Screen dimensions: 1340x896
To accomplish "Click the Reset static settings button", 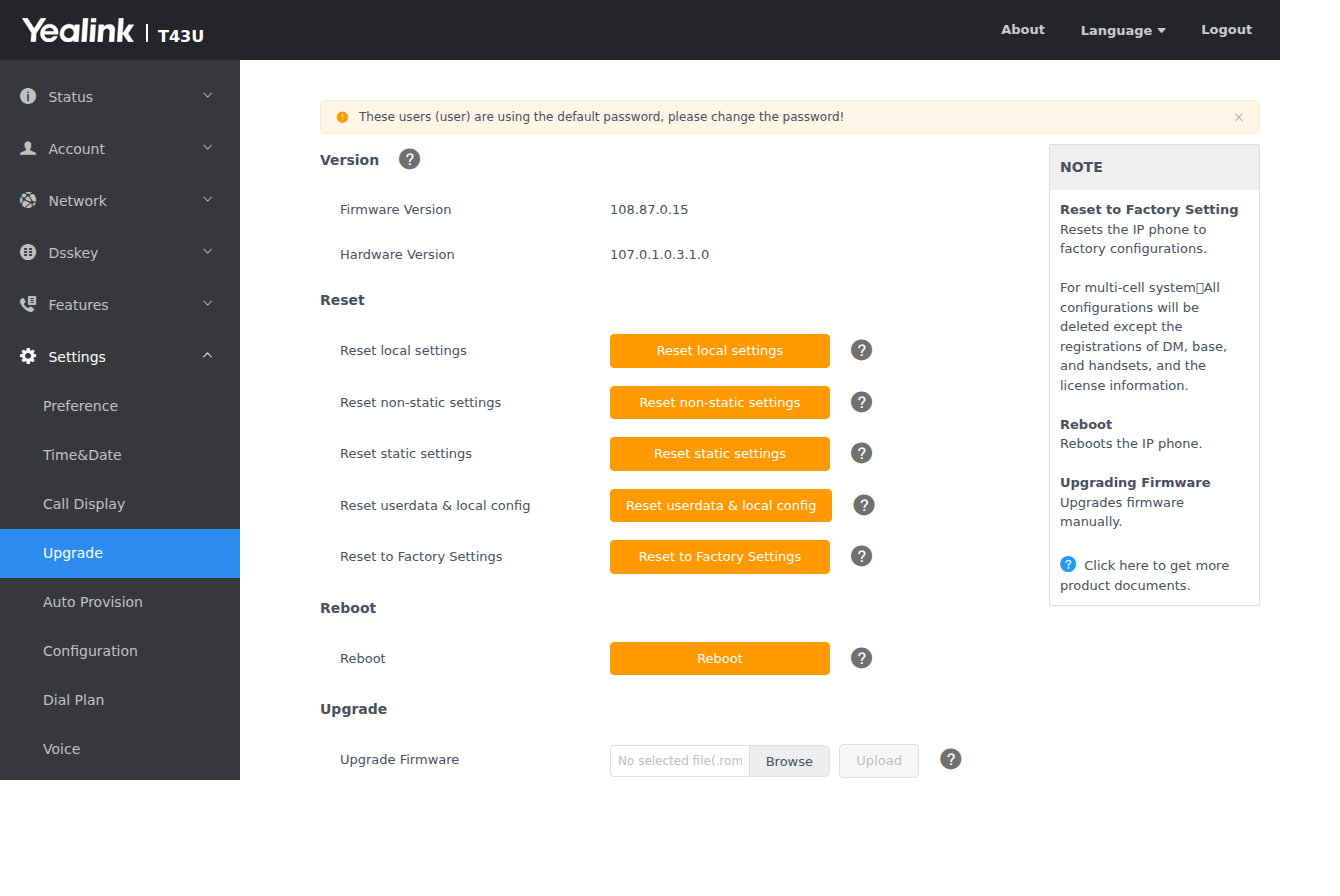I will coord(720,454).
